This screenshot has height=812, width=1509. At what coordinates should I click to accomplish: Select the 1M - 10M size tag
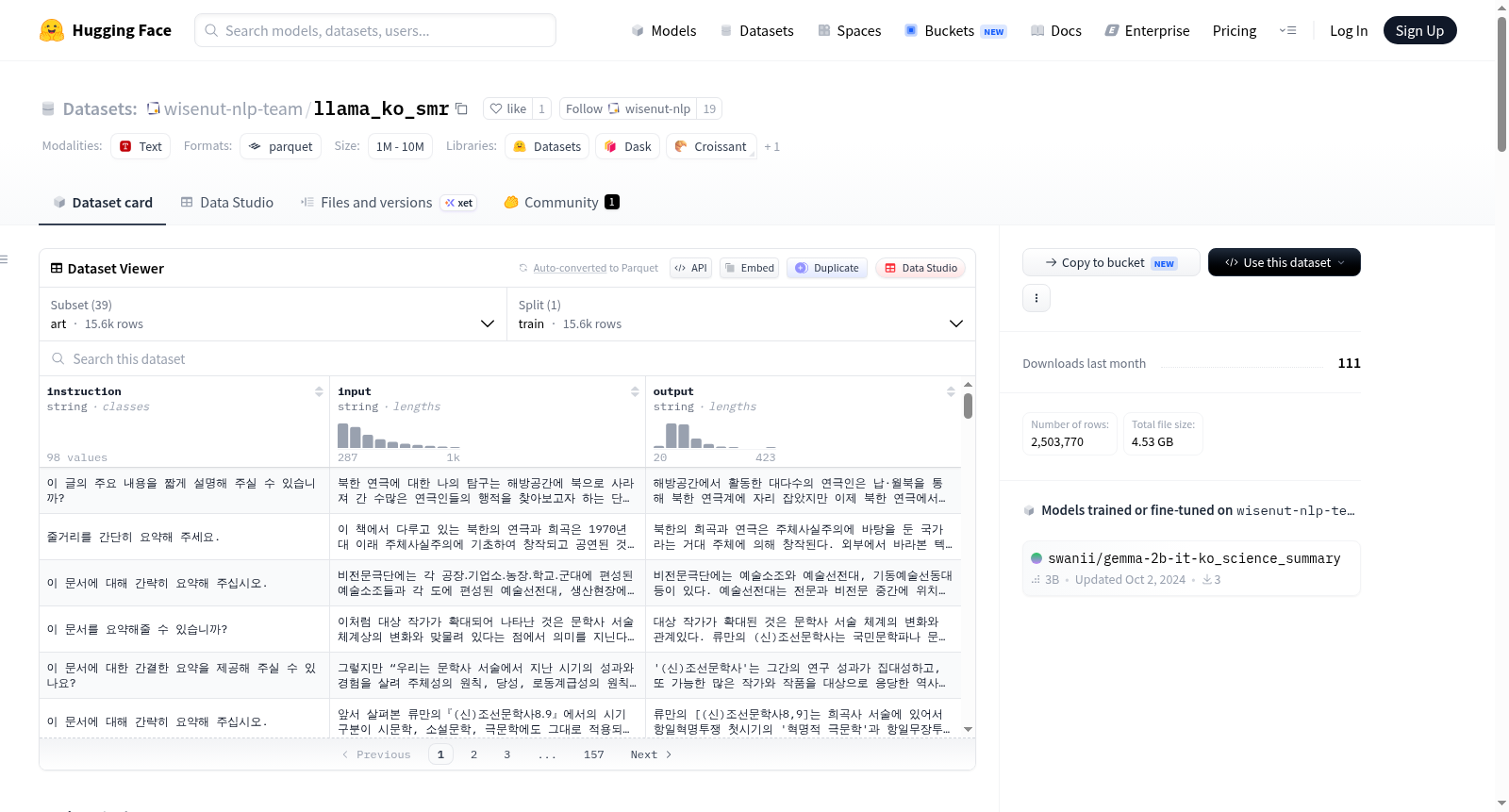pyautogui.click(x=400, y=146)
